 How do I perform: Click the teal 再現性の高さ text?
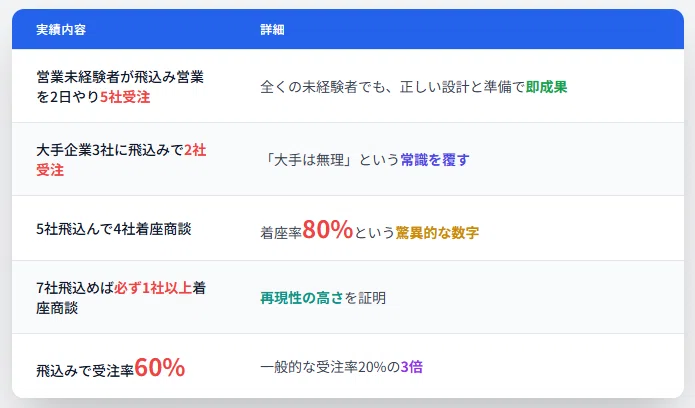pyautogui.click(x=302, y=298)
